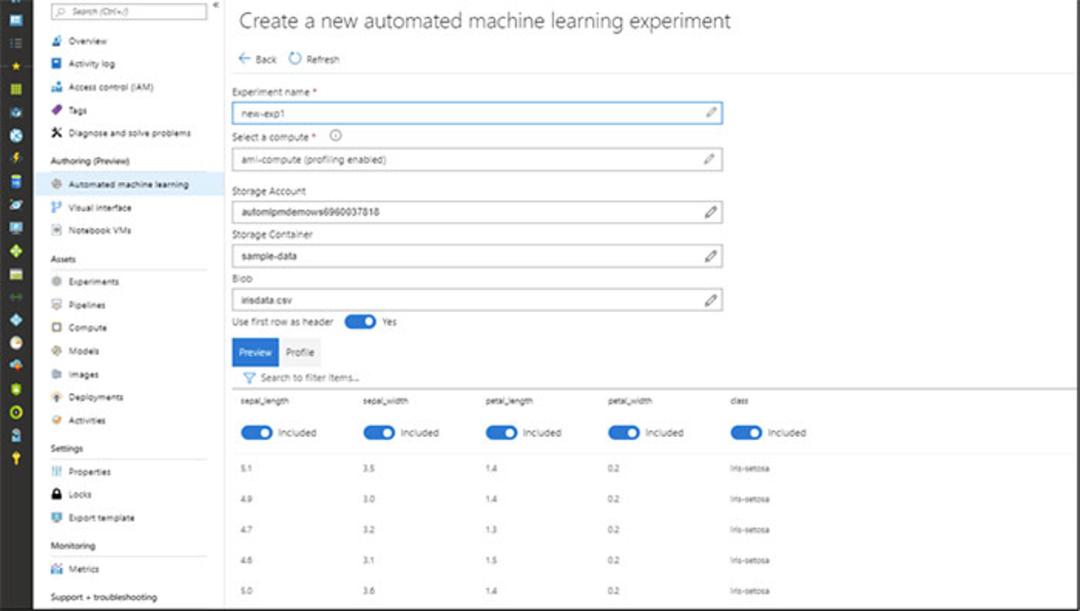Toggle class column Included switch
Screen dimensions: 1080x611
746,433
